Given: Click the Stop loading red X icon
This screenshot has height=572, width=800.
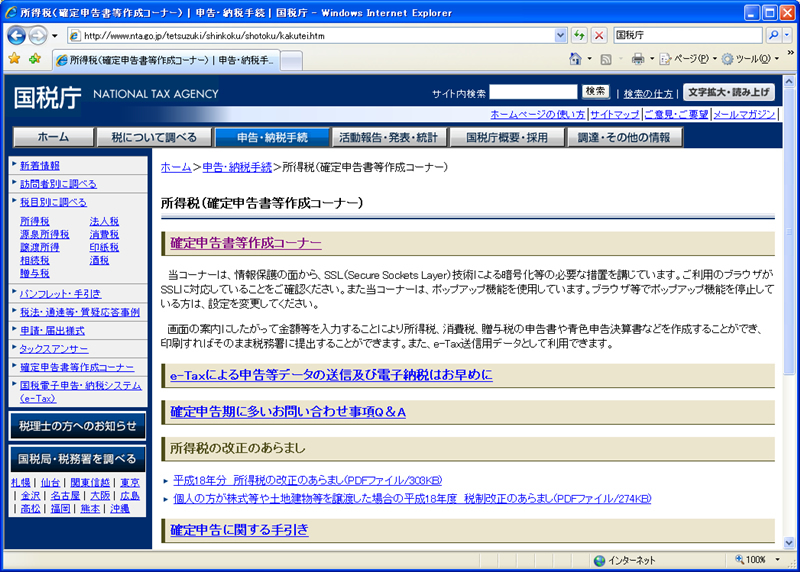Looking at the screenshot, I should pos(598,35).
